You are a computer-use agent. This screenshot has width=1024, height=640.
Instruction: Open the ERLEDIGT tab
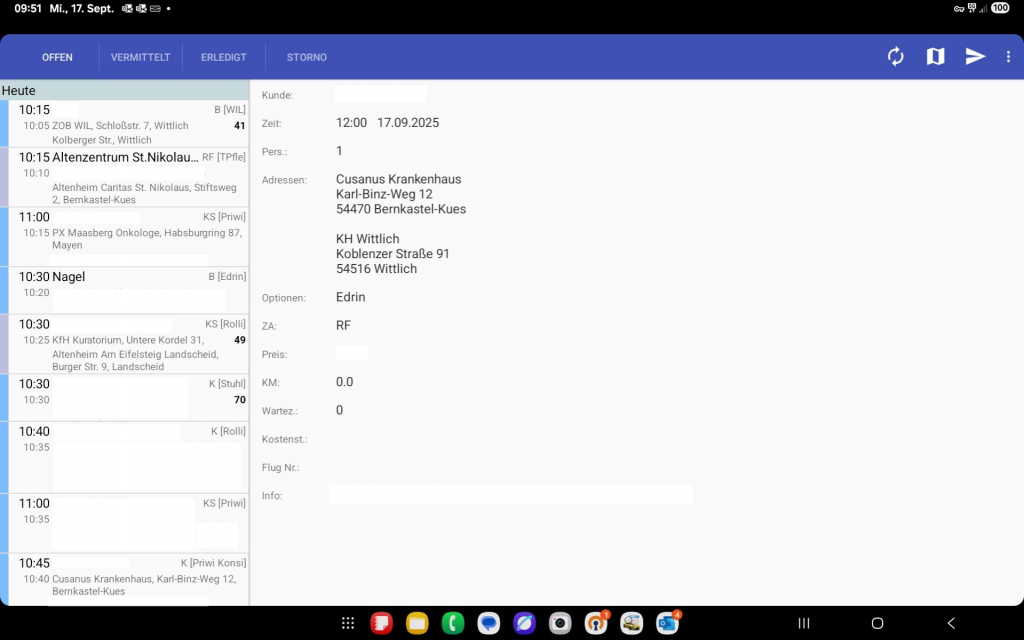click(223, 57)
